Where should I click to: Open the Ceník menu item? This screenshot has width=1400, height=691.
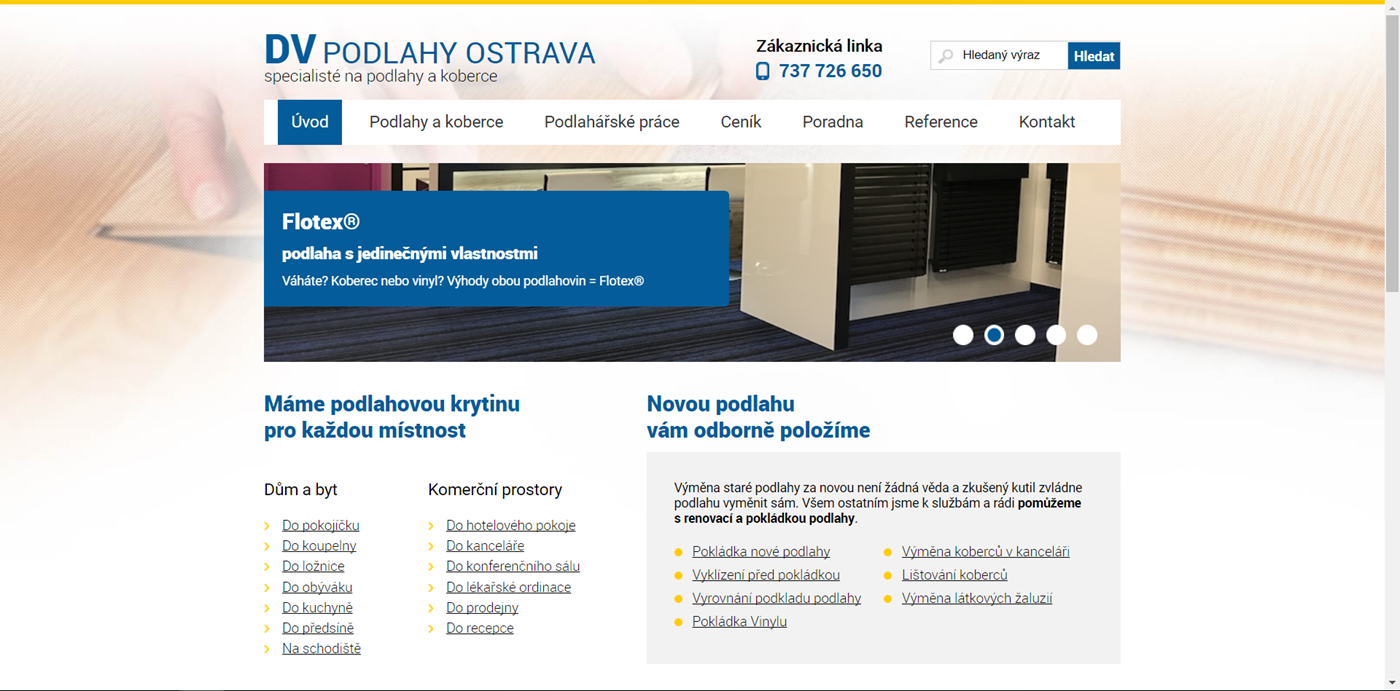point(741,122)
